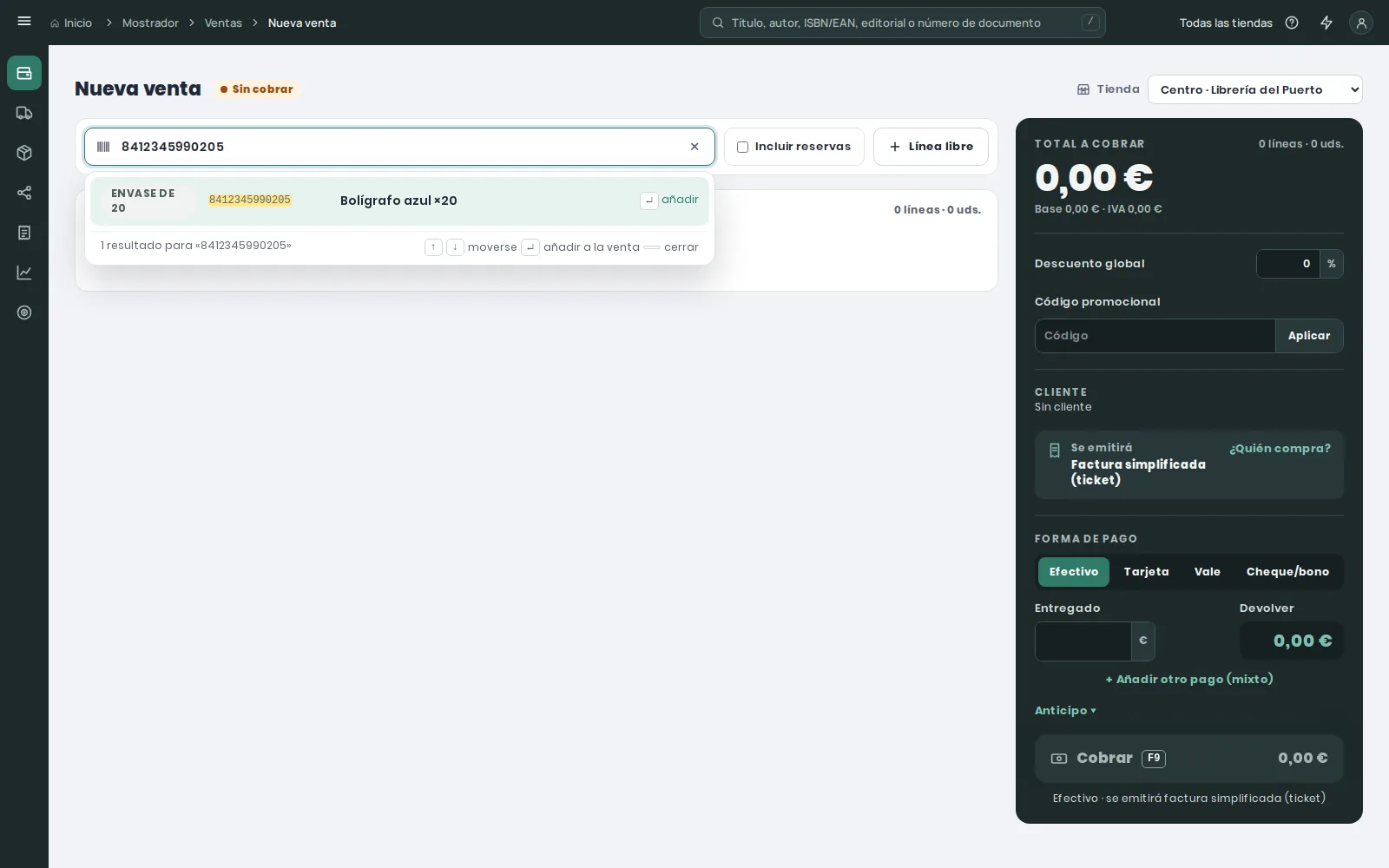
Task: Click the barcode icon in search field
Action: (x=103, y=147)
